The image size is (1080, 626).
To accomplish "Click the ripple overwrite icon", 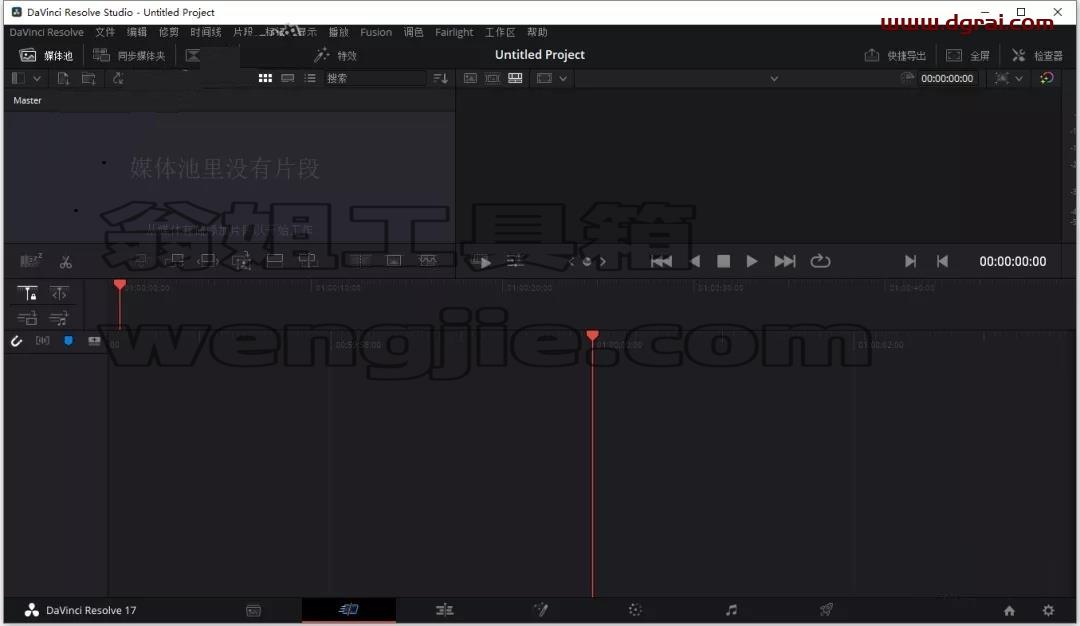I will coord(207,260).
